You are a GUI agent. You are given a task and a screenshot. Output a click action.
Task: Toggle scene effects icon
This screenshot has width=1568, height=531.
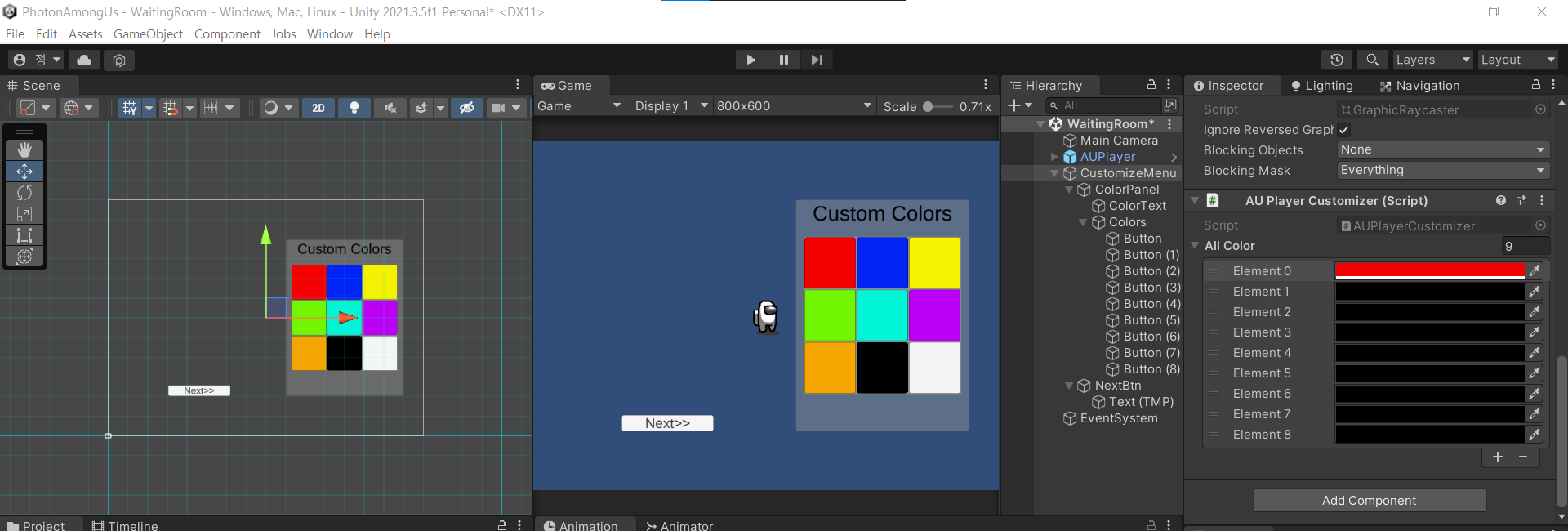click(421, 108)
